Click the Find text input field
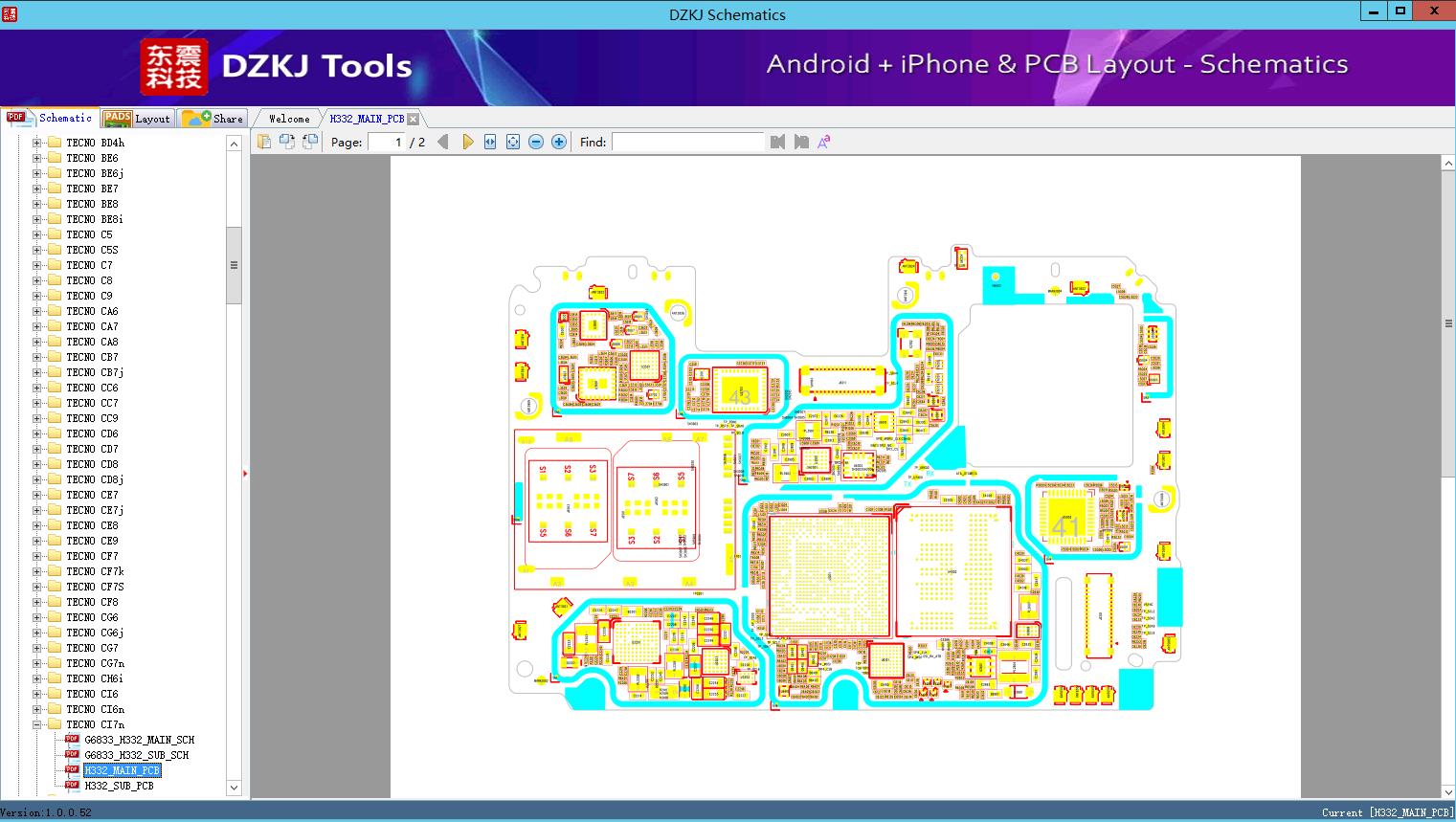The height and width of the screenshot is (822, 1456). [x=687, y=142]
